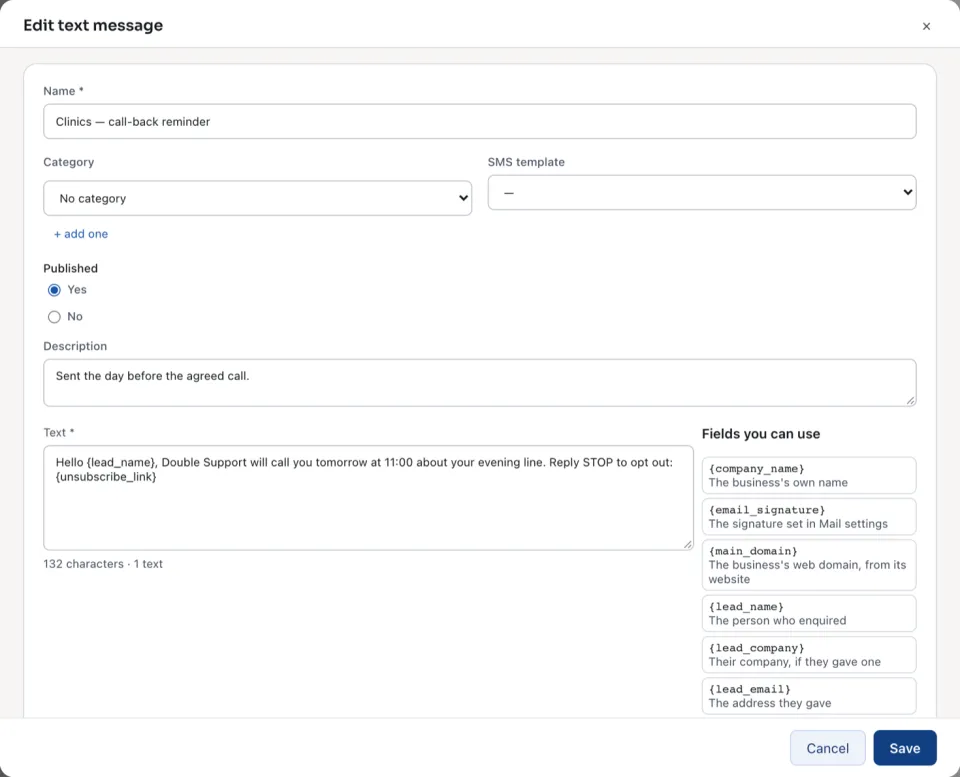
Task: Grab the Text area resize handle
Action: (x=688, y=544)
